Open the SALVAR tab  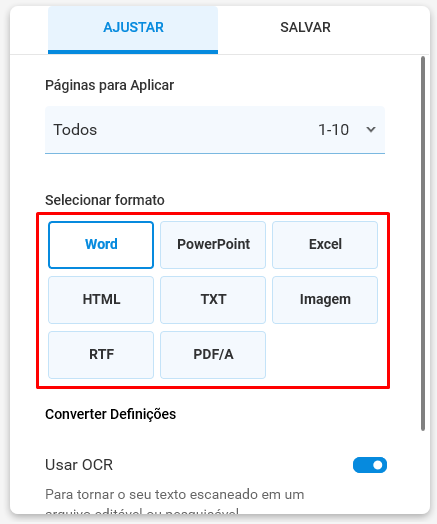coord(305,27)
